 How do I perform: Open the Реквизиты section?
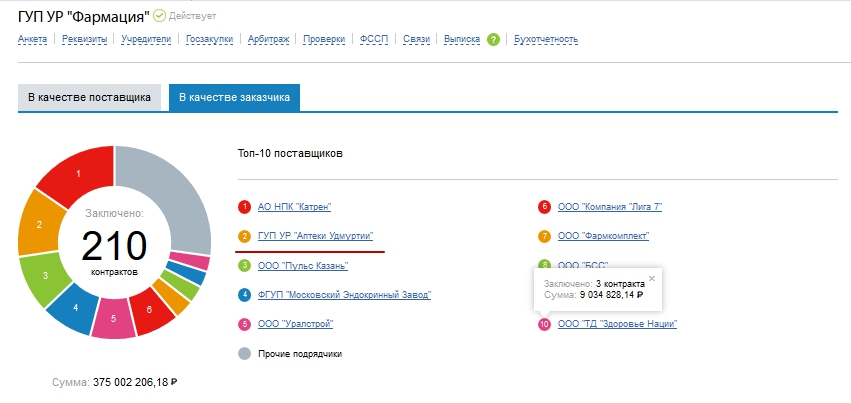[x=84, y=39]
